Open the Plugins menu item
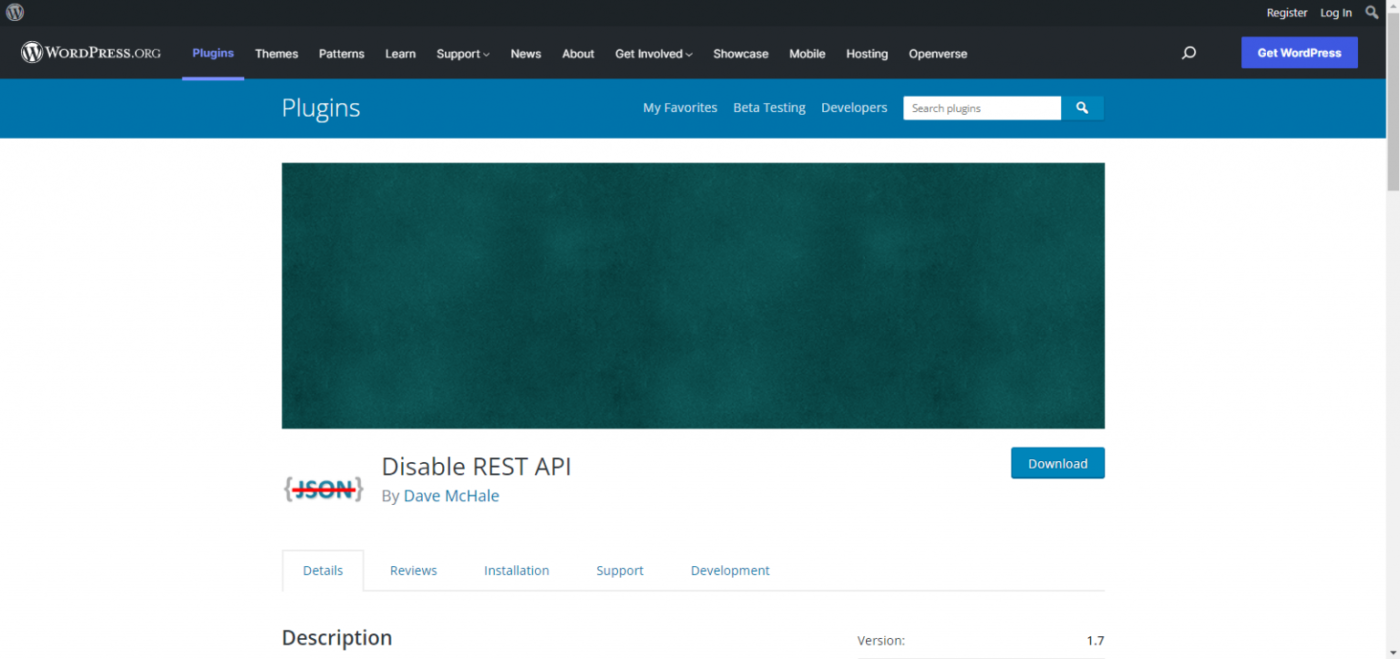This screenshot has height=659, width=1400. (213, 53)
